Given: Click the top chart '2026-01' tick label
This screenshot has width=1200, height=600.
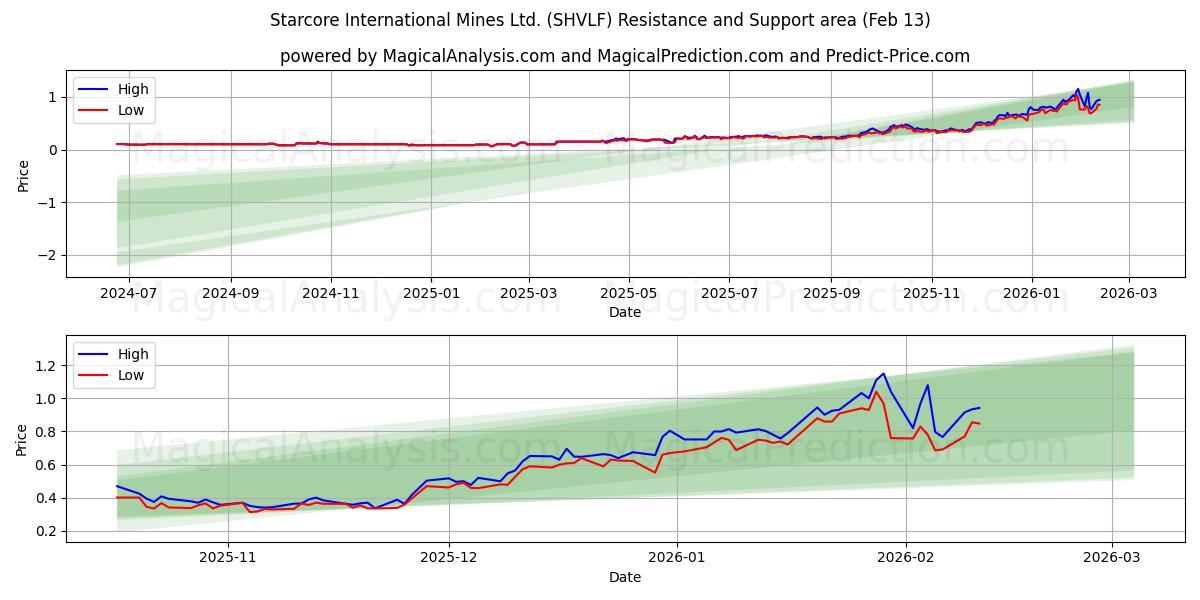Looking at the screenshot, I should (1031, 293).
